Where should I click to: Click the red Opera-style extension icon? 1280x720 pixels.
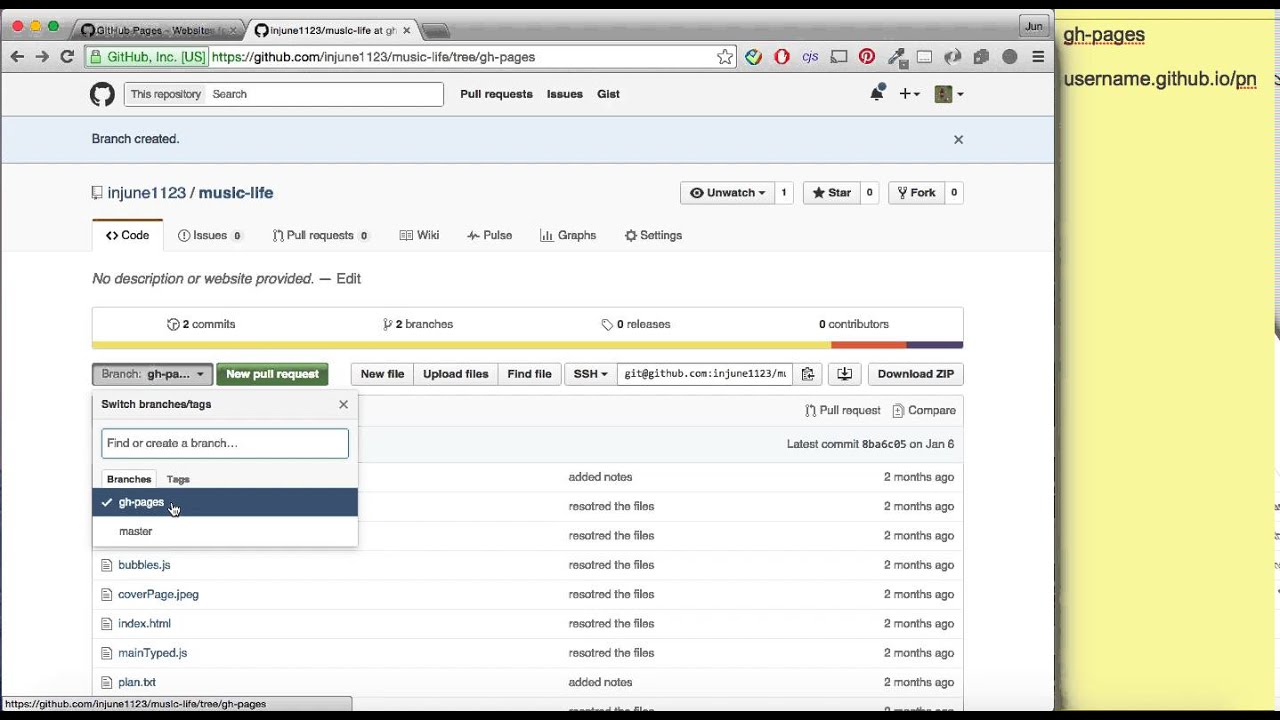pyautogui.click(x=782, y=57)
